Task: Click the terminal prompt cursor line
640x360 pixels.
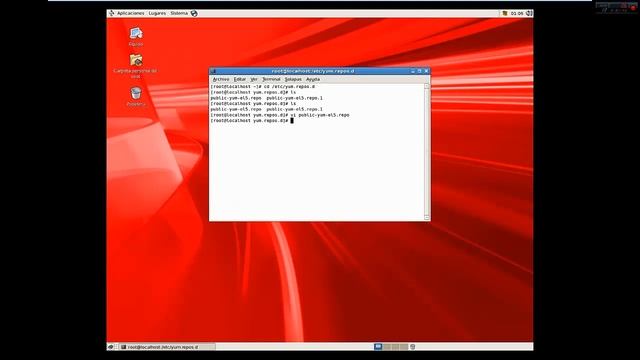Action: coord(252,121)
